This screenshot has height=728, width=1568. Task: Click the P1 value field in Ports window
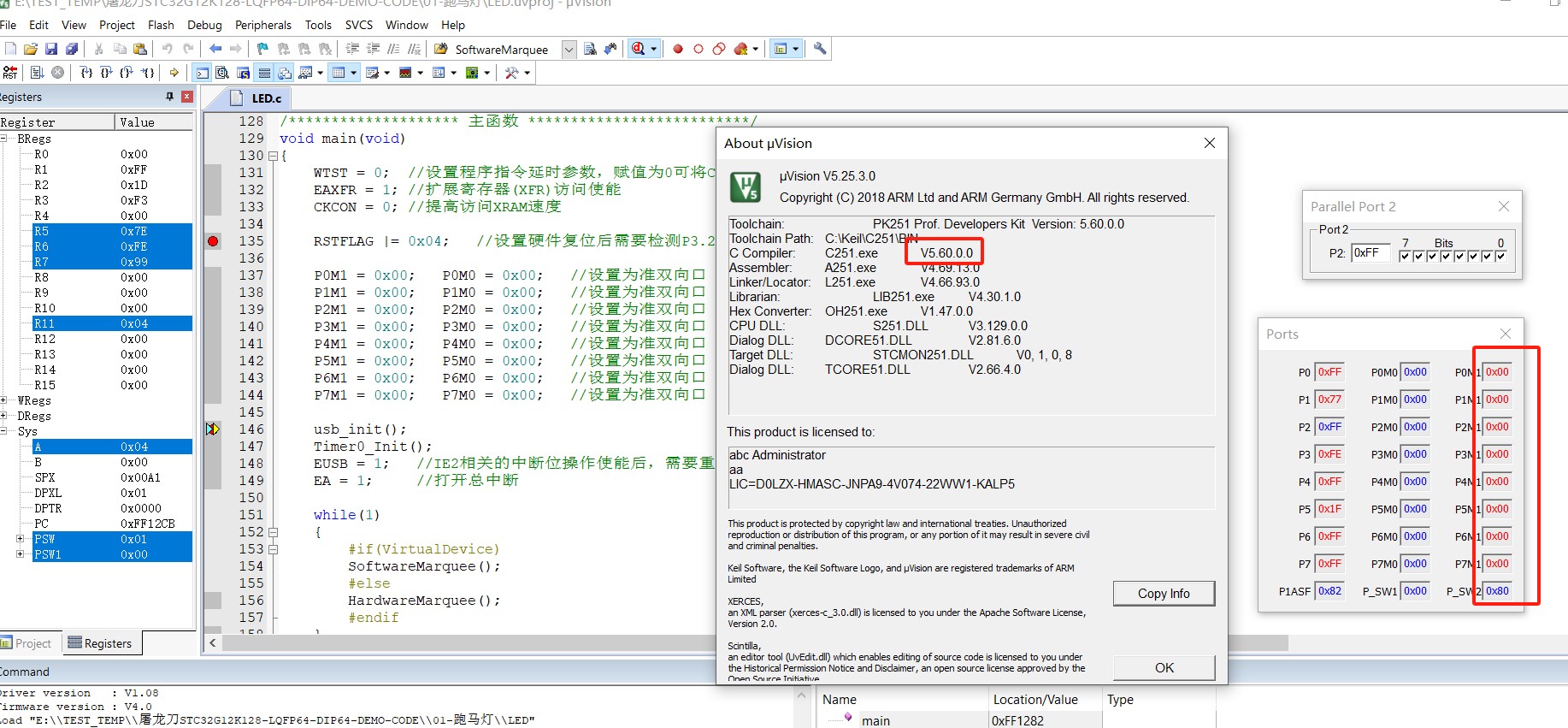[1329, 400]
